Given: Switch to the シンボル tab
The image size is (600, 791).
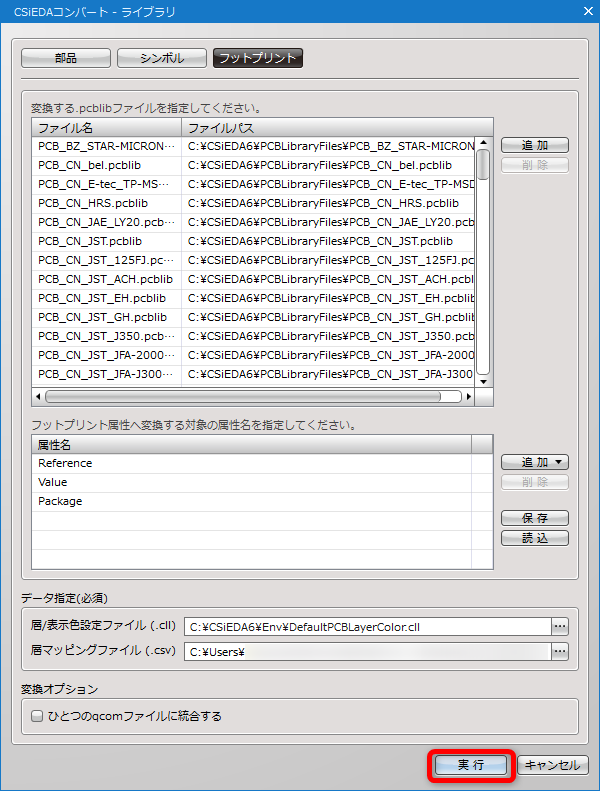Looking at the screenshot, I should point(162,58).
